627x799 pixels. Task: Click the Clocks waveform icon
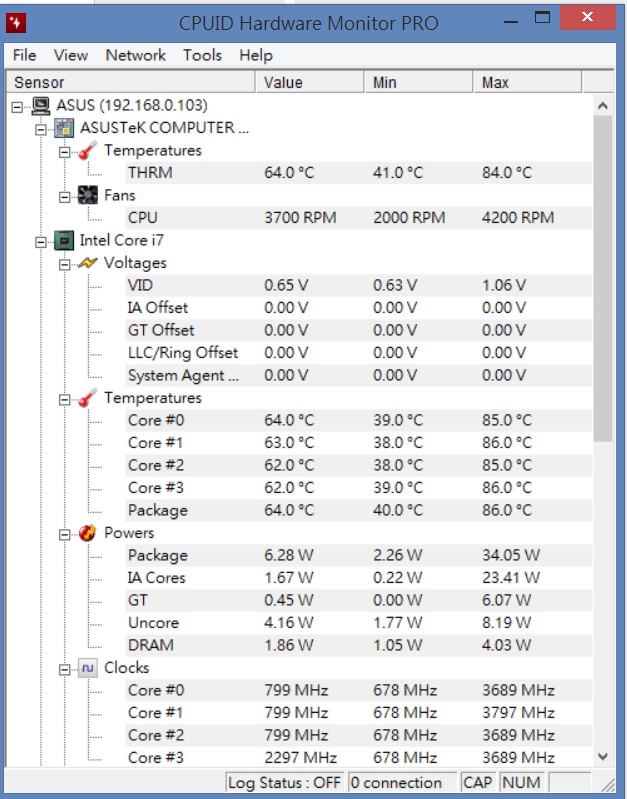[x=87, y=668]
